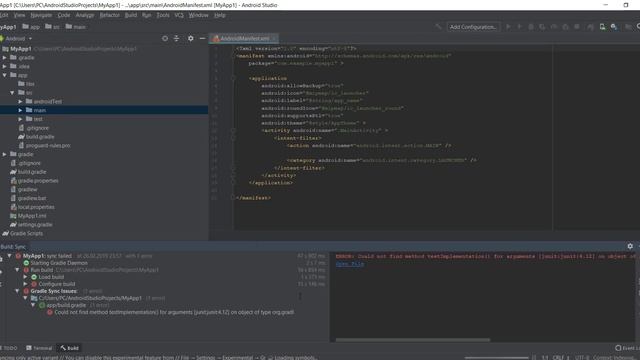Hide the Project tool window
This screenshot has height=360, width=640.
tap(202, 38)
